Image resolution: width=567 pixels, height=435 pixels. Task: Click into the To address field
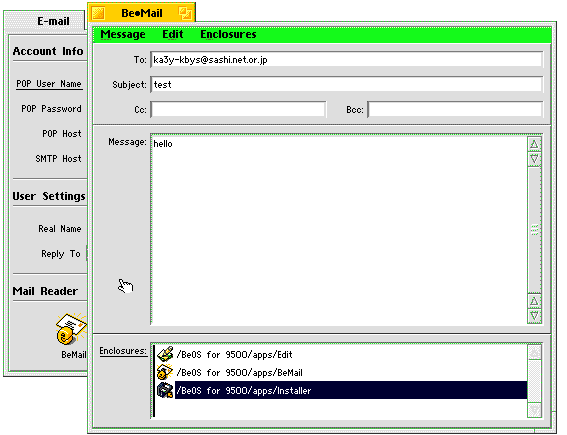point(346,60)
